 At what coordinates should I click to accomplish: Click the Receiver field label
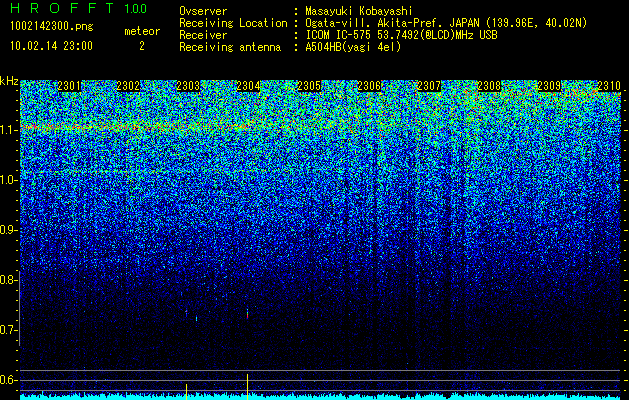[x=203, y=35]
